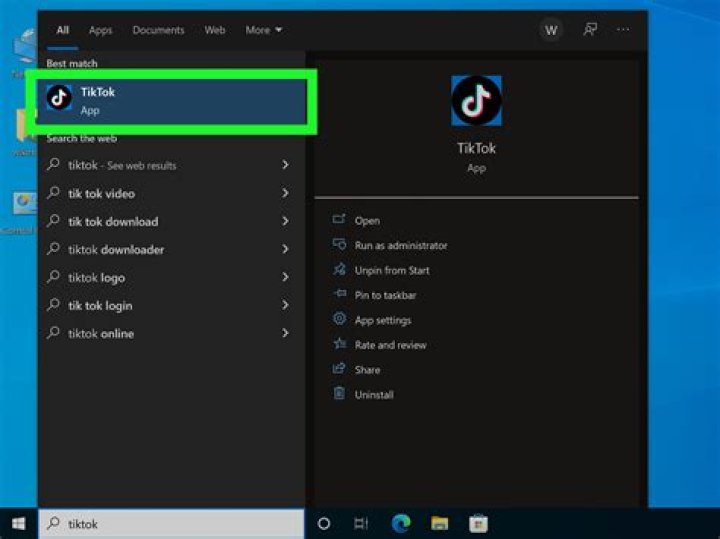Expand arrow for tik tok download
720x539 pixels.
pyautogui.click(x=285, y=221)
